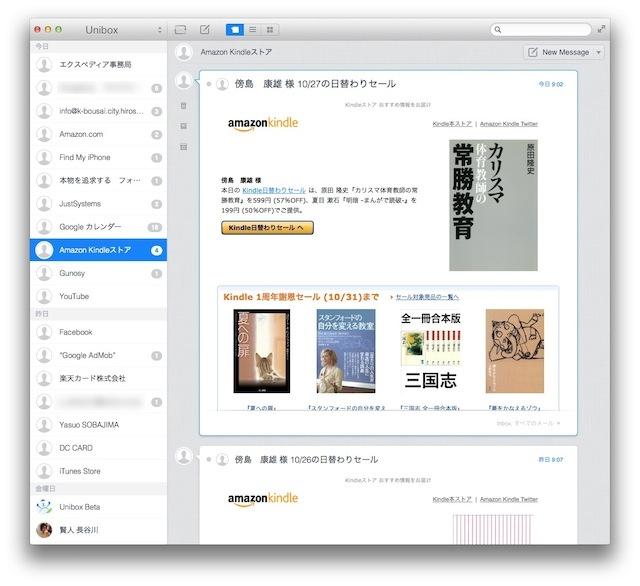Open the Inbox folder dropdown under the message
Screen dimensions: 640x586
[x=536, y=423]
